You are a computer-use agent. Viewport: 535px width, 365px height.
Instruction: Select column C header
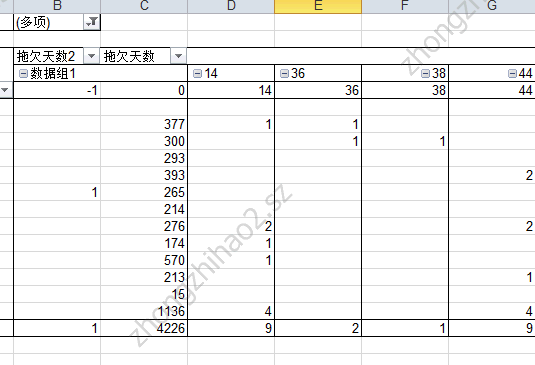[x=144, y=6]
